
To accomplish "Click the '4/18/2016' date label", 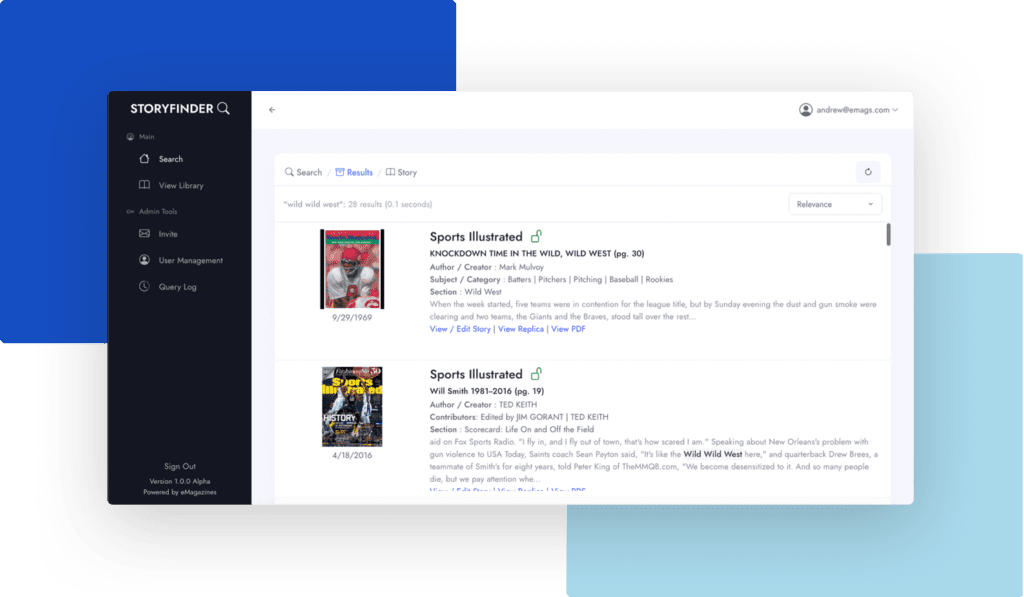I will click(x=352, y=456).
